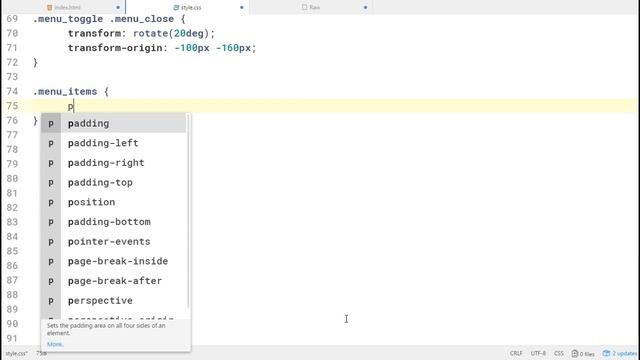Click the unsaved dot on index.html tab

click(118, 7)
